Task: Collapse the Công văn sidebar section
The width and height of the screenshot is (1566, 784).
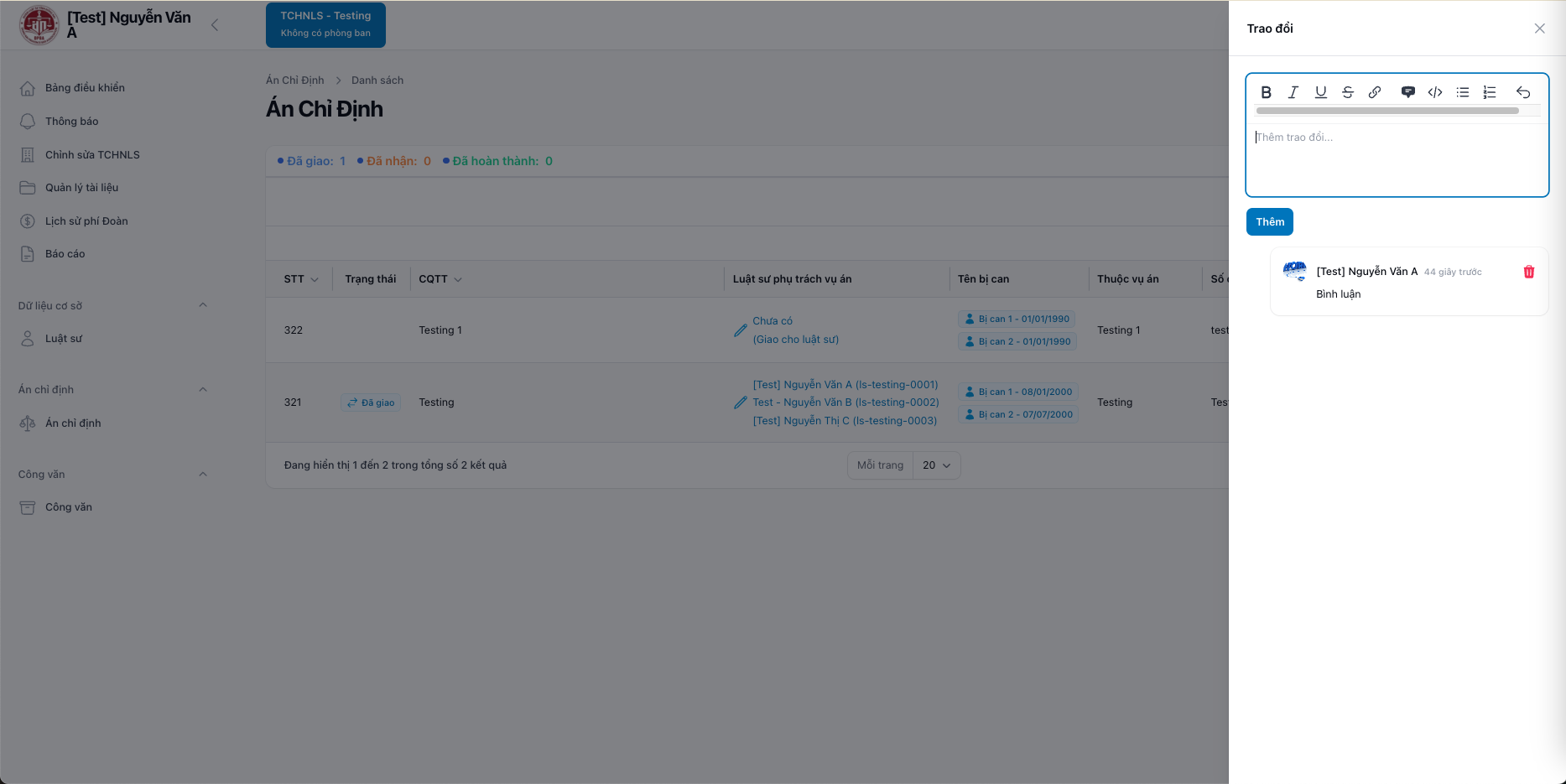Action: (202, 475)
